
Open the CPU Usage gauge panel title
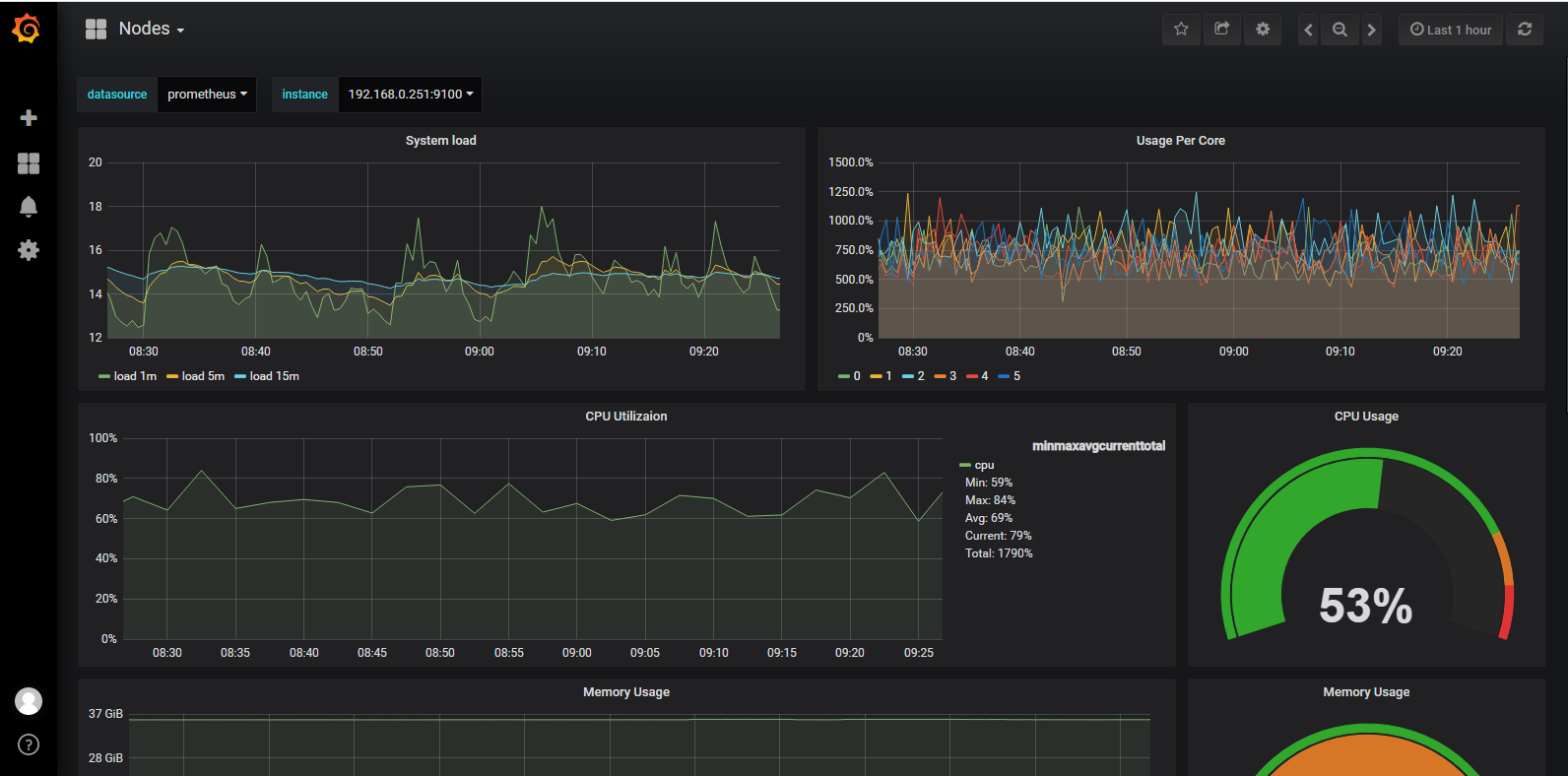[1366, 417]
